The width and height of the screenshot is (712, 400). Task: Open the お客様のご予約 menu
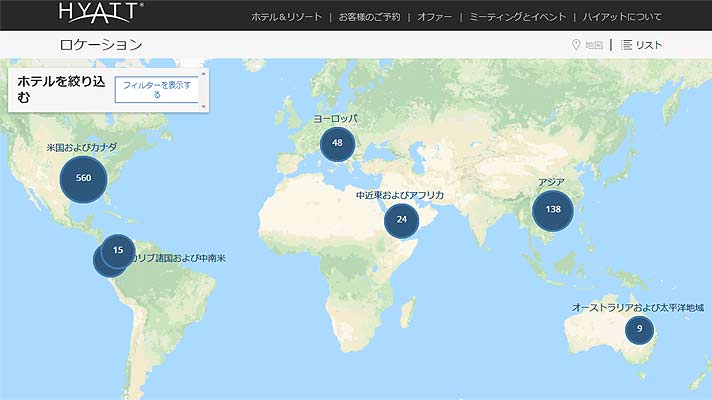[369, 17]
